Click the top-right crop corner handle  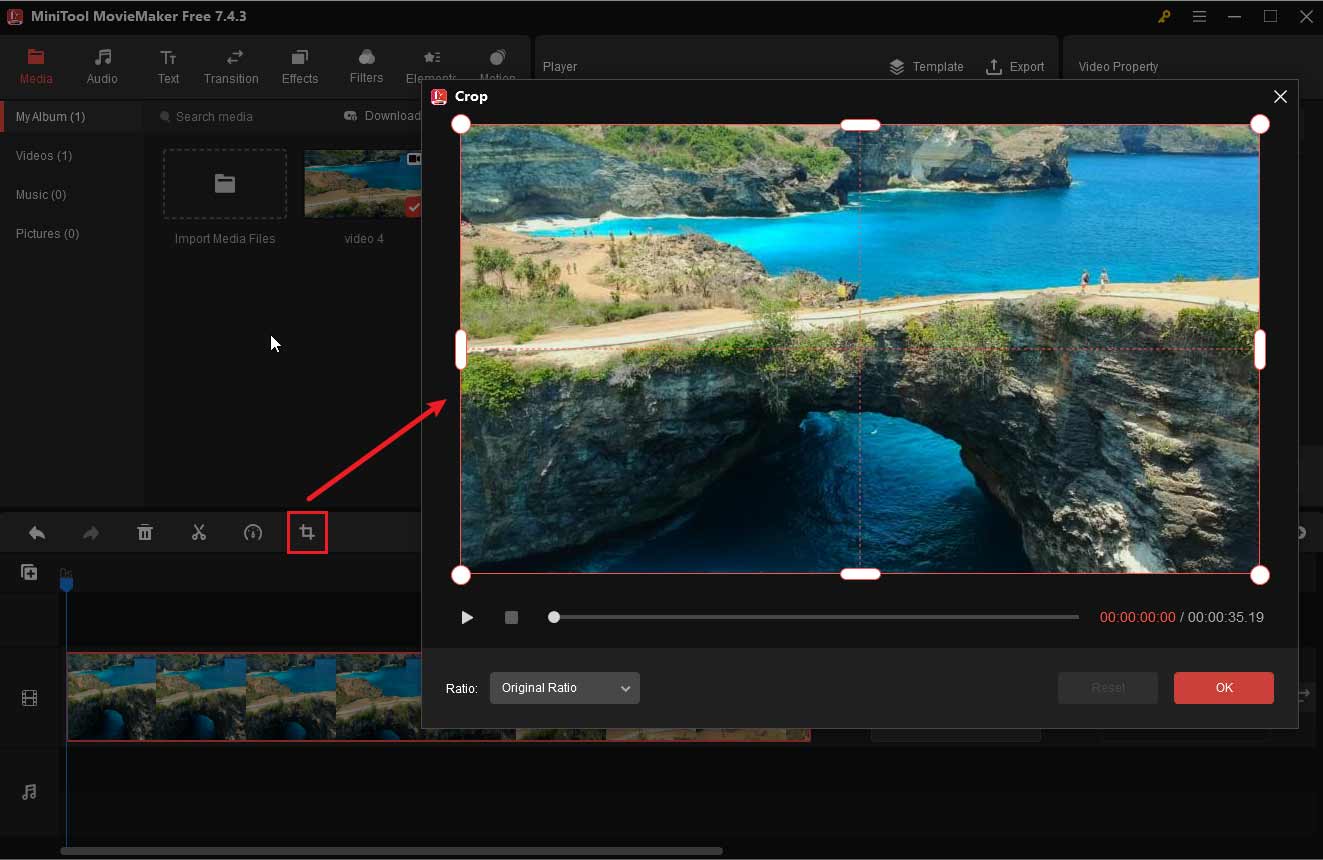1260,124
